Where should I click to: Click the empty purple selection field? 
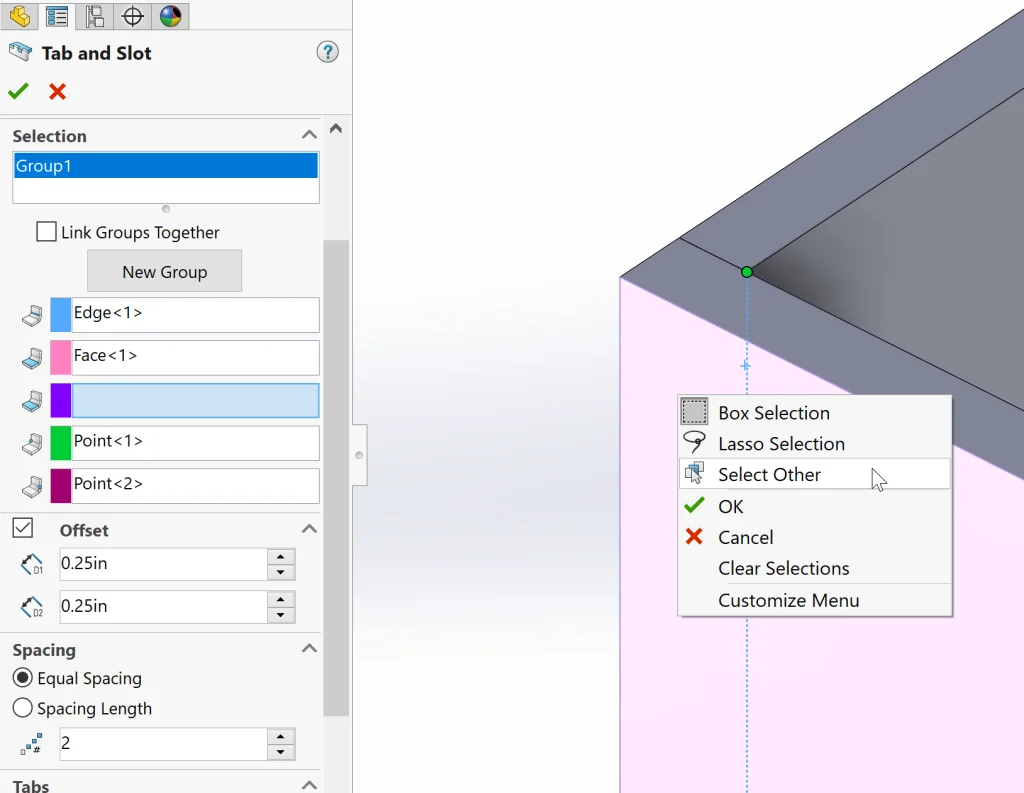click(x=195, y=400)
